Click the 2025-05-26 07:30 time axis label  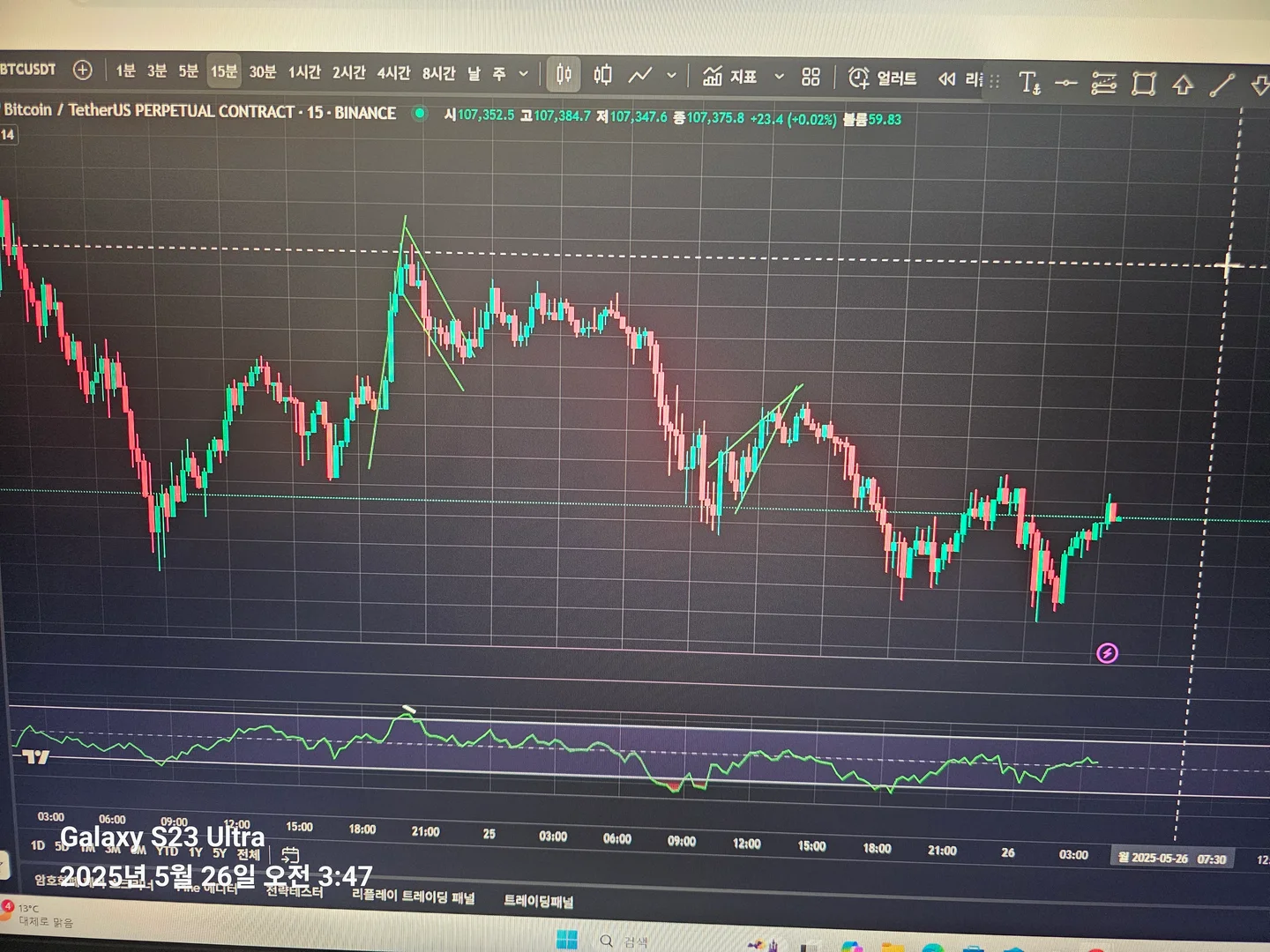(x=1172, y=859)
